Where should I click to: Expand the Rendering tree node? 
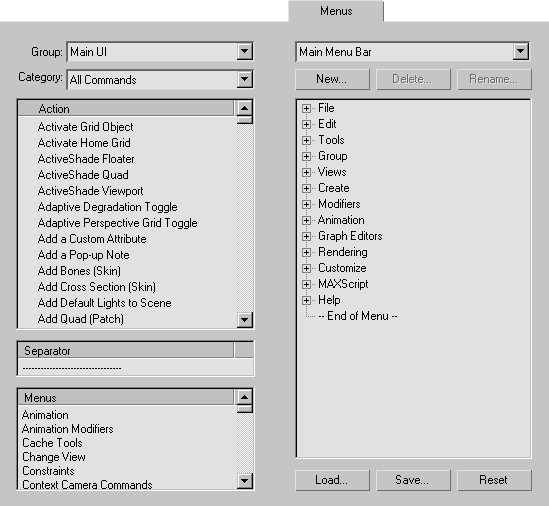[x=306, y=252]
